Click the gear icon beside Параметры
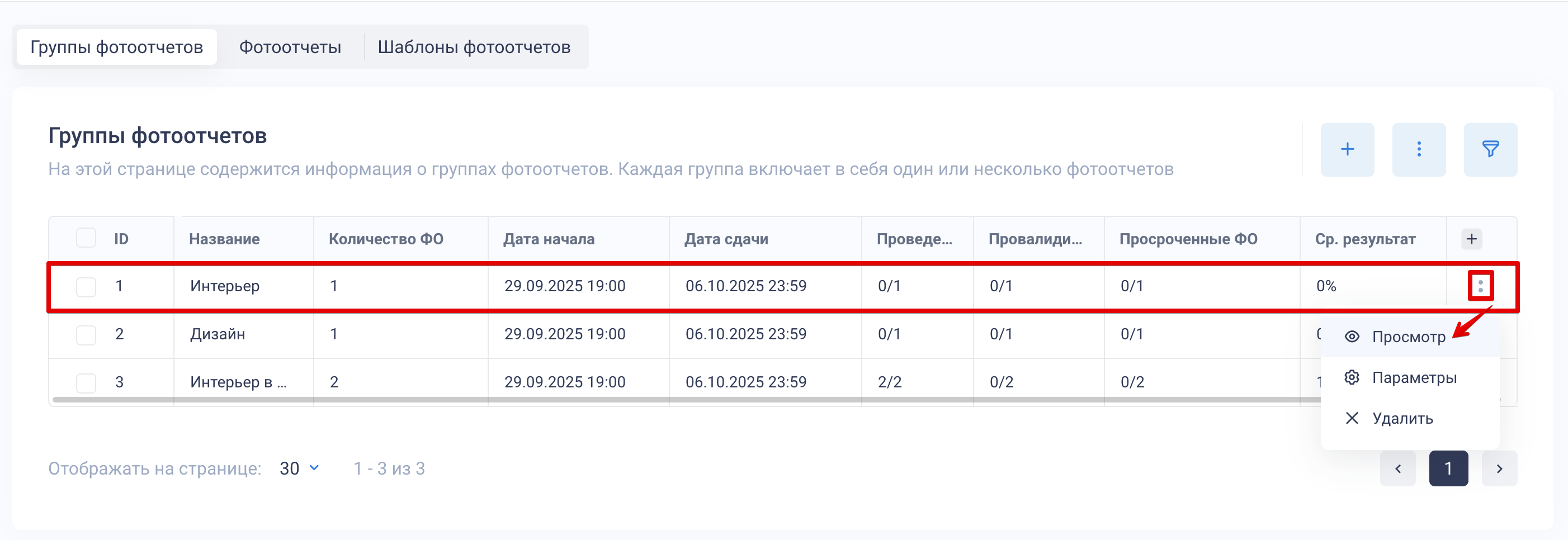Image resolution: width=1568 pixels, height=540 pixels. [1351, 377]
